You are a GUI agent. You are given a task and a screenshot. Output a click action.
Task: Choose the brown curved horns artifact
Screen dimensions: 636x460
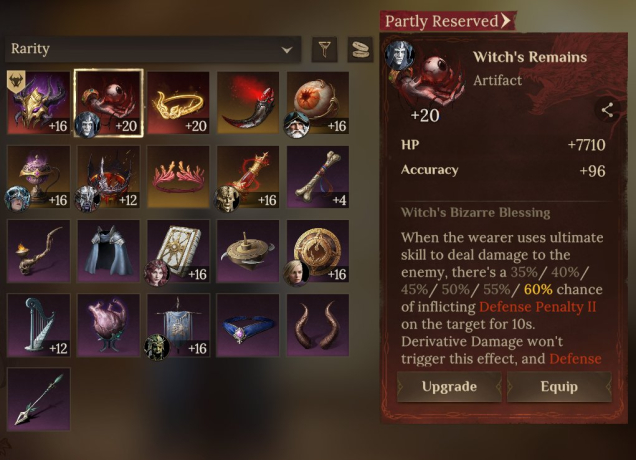[318, 325]
